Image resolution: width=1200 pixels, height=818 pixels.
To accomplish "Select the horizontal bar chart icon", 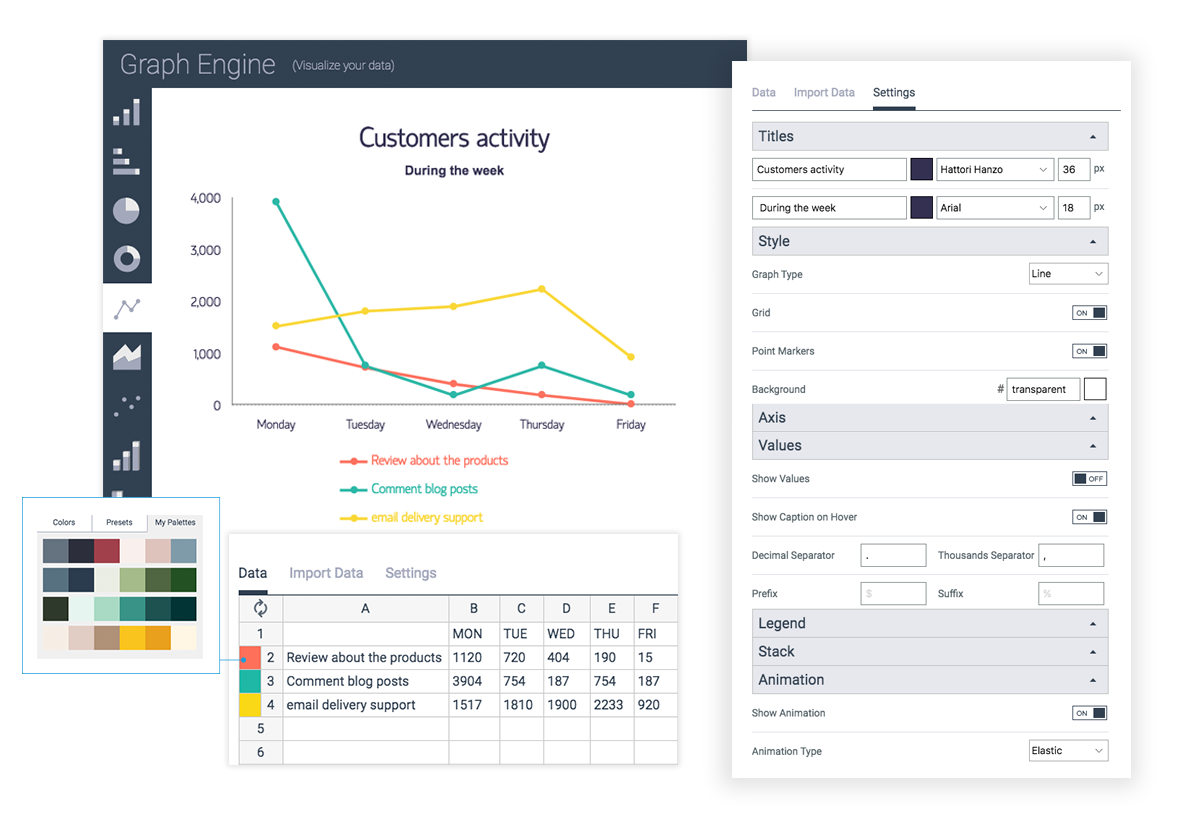I will 126,162.
